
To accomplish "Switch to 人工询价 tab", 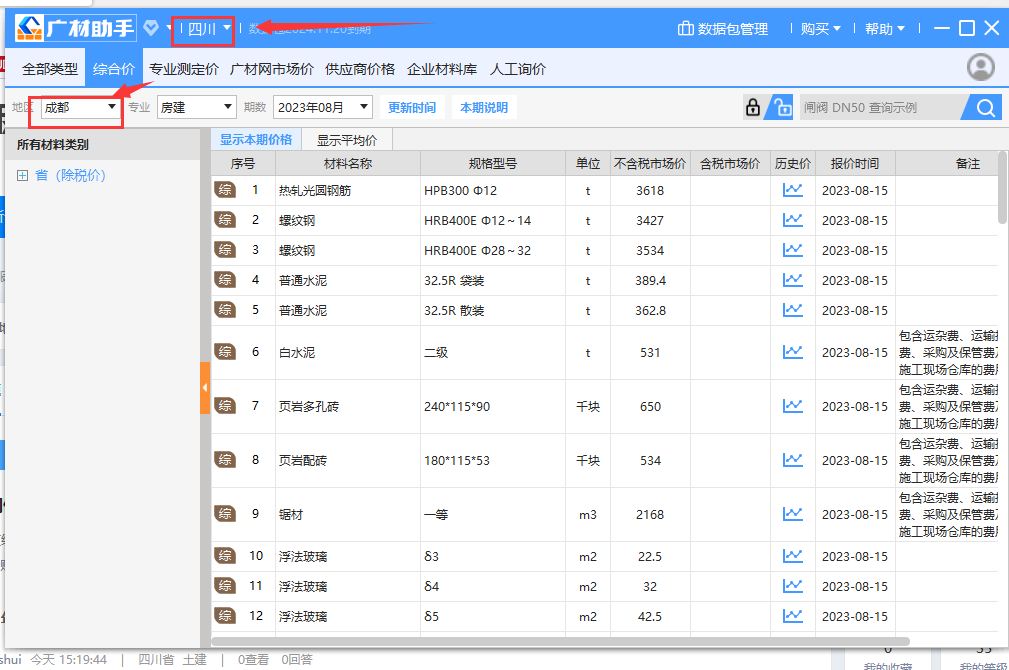I will [518, 69].
